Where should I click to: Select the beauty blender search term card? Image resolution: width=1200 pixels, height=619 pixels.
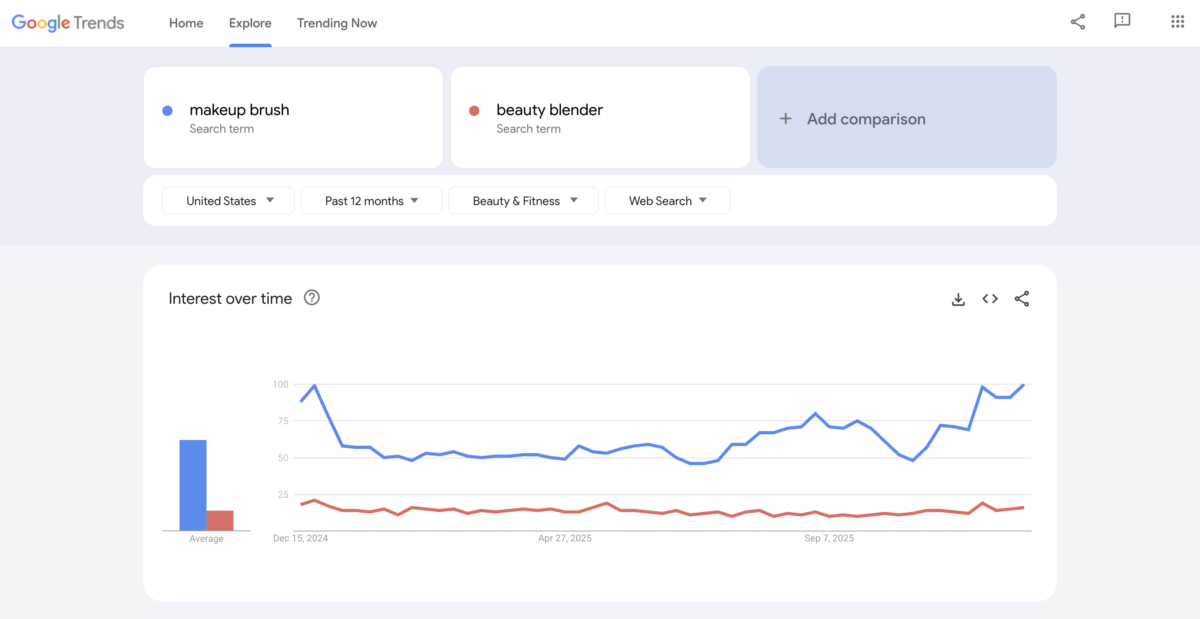(x=600, y=117)
